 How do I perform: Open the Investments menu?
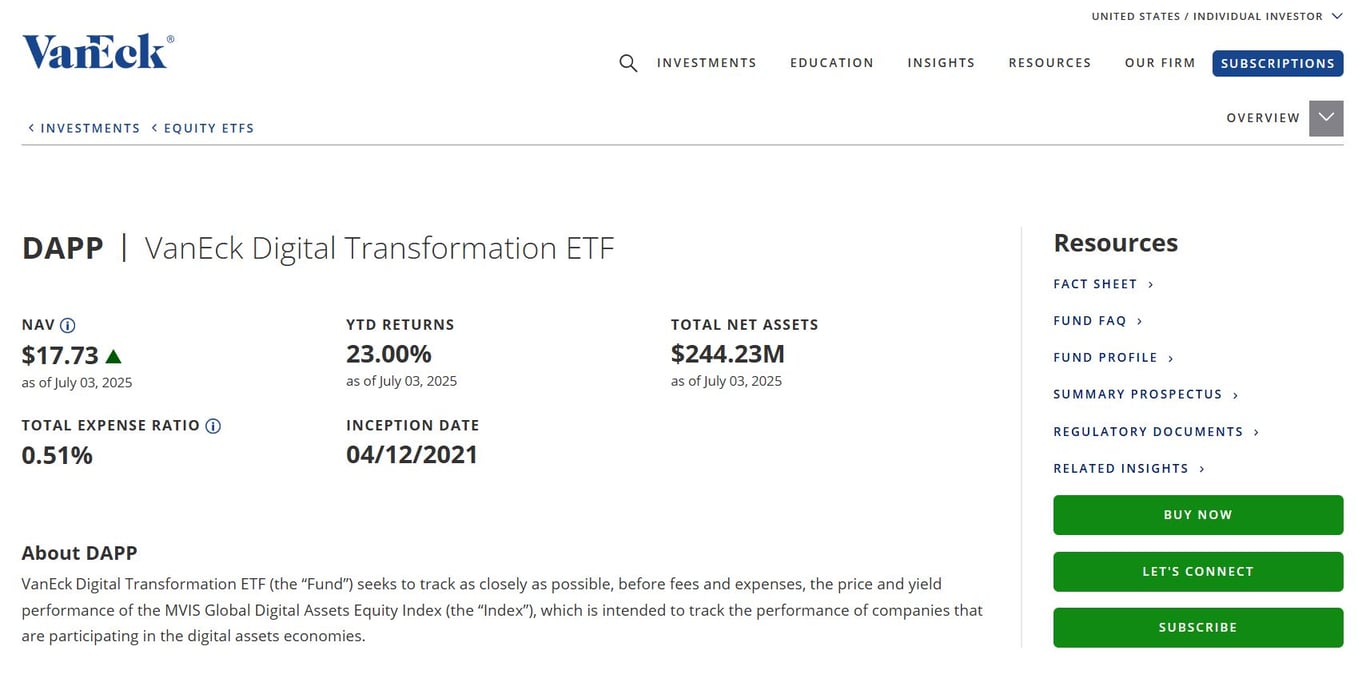coord(706,62)
